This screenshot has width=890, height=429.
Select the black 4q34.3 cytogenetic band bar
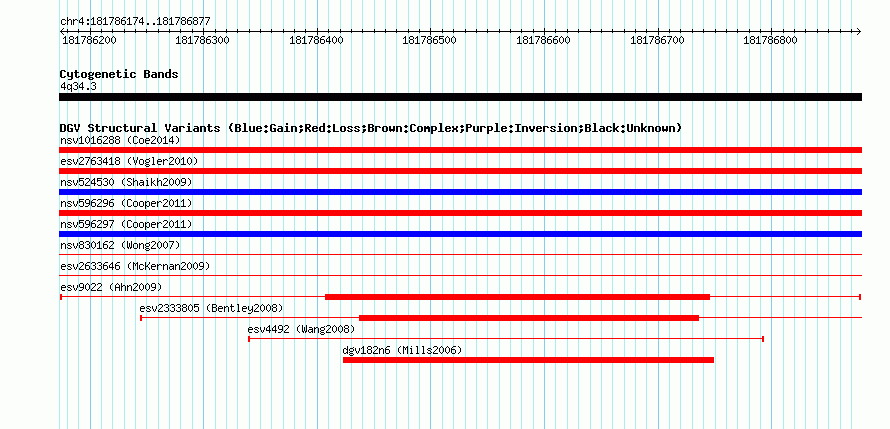coord(460,97)
